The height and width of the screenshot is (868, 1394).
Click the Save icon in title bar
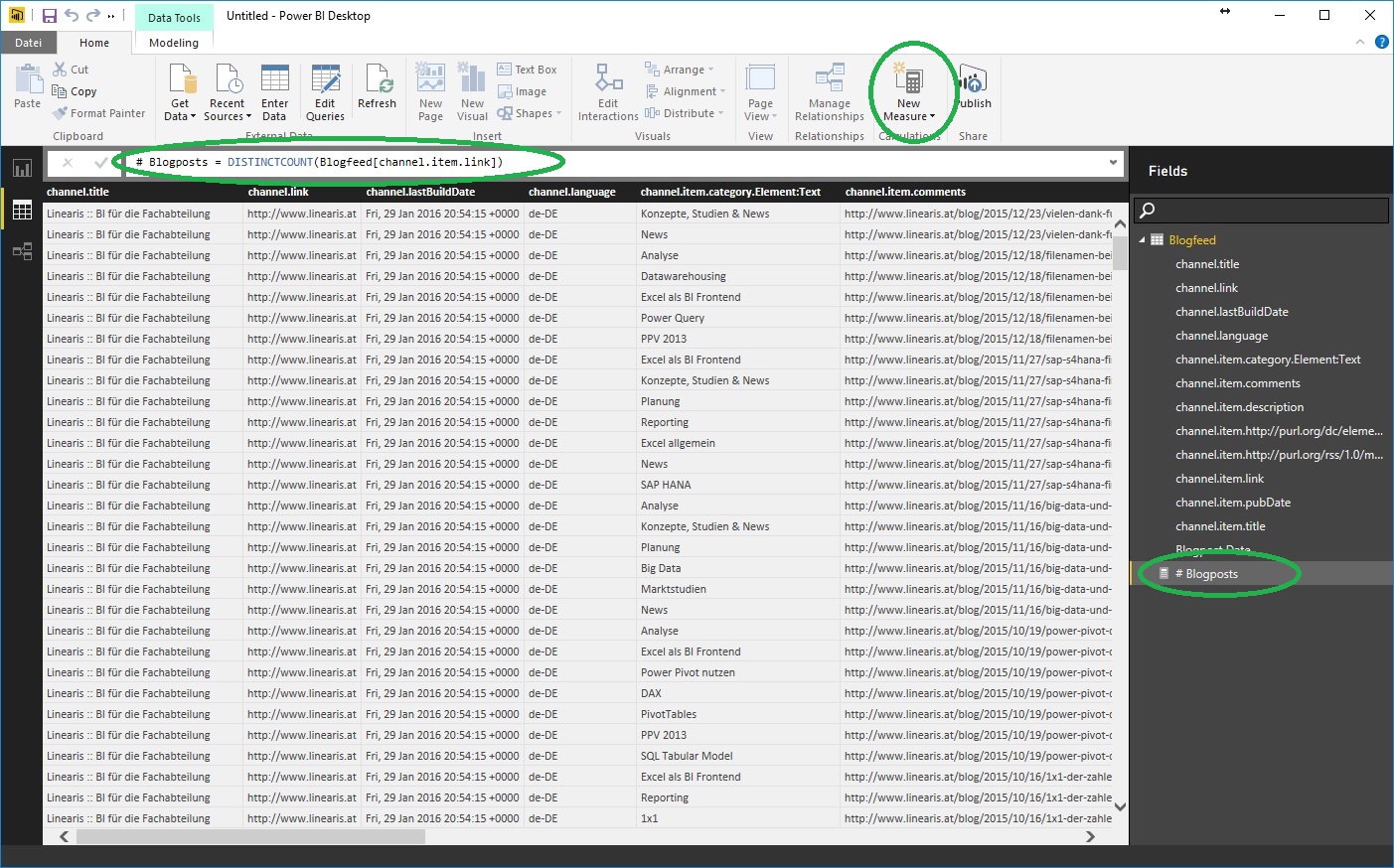coord(49,16)
